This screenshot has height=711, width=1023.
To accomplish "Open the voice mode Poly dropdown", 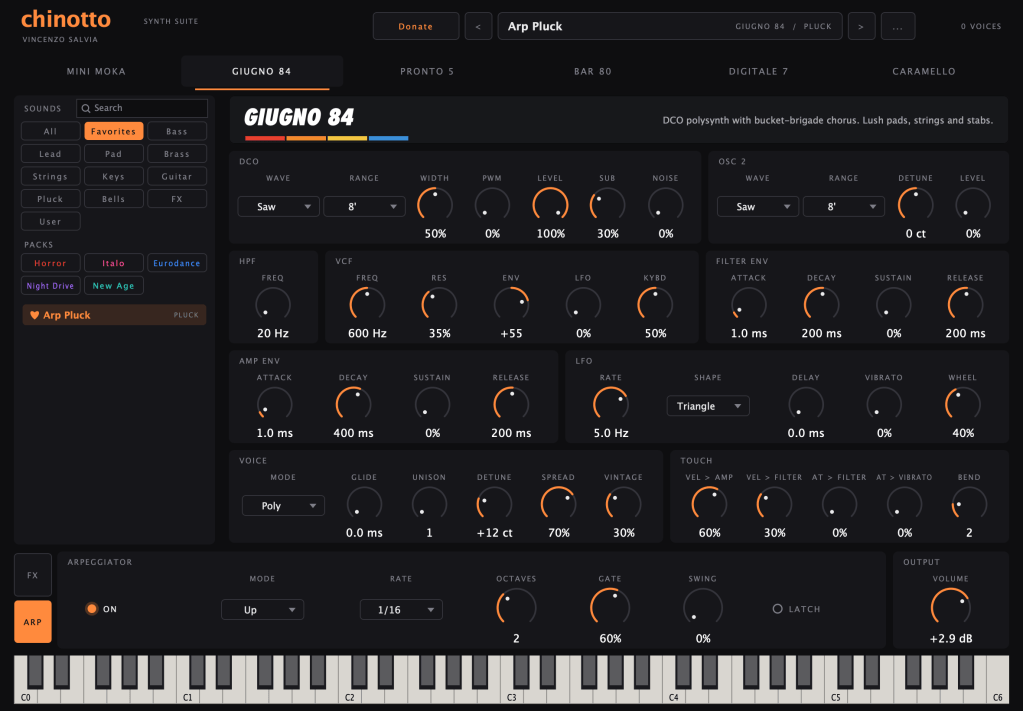I will click(283, 506).
